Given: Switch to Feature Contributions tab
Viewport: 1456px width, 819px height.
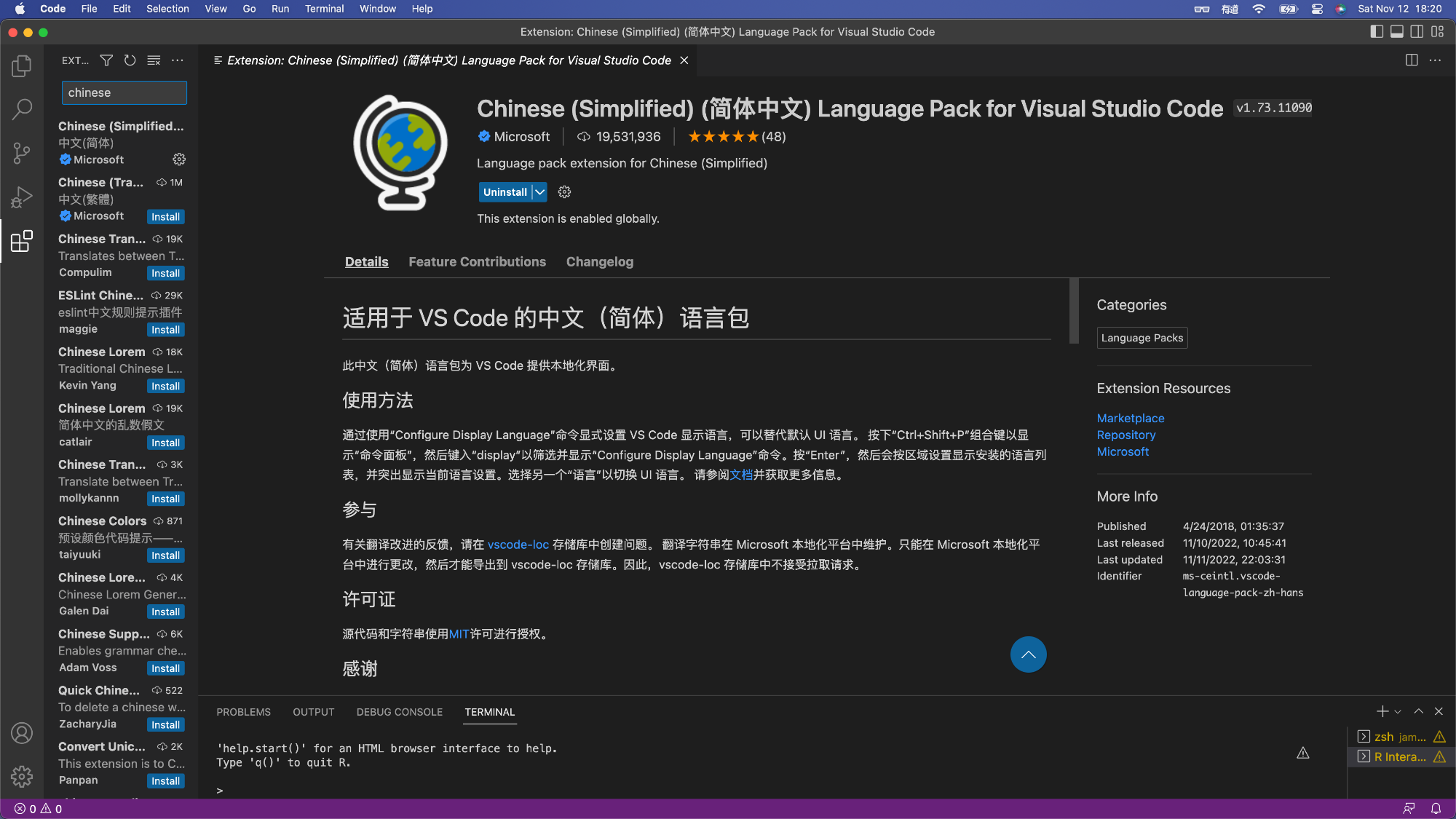Looking at the screenshot, I should click(477, 262).
